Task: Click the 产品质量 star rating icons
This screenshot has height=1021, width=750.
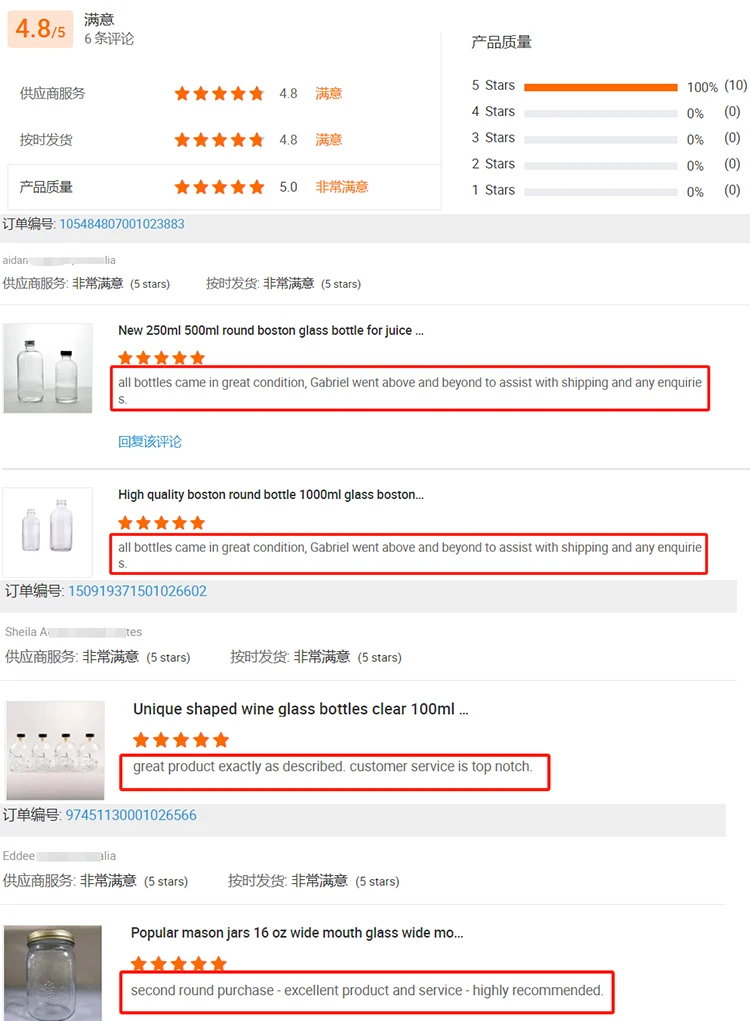Action: pos(219,187)
